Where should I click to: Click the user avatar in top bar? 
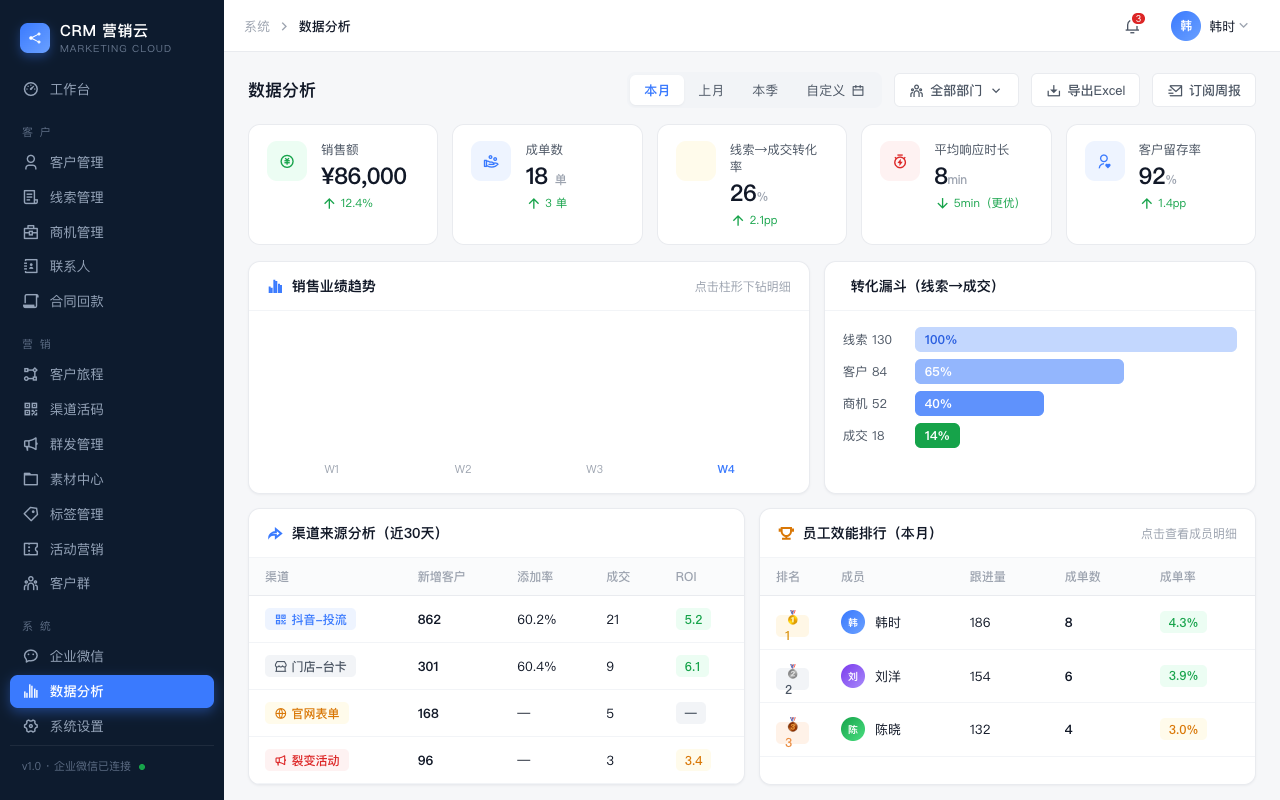coord(1186,26)
